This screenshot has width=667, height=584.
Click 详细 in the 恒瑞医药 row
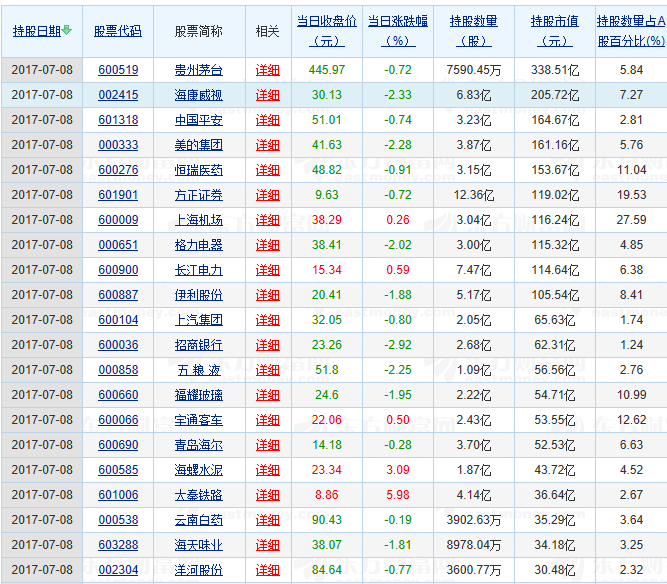pos(268,170)
